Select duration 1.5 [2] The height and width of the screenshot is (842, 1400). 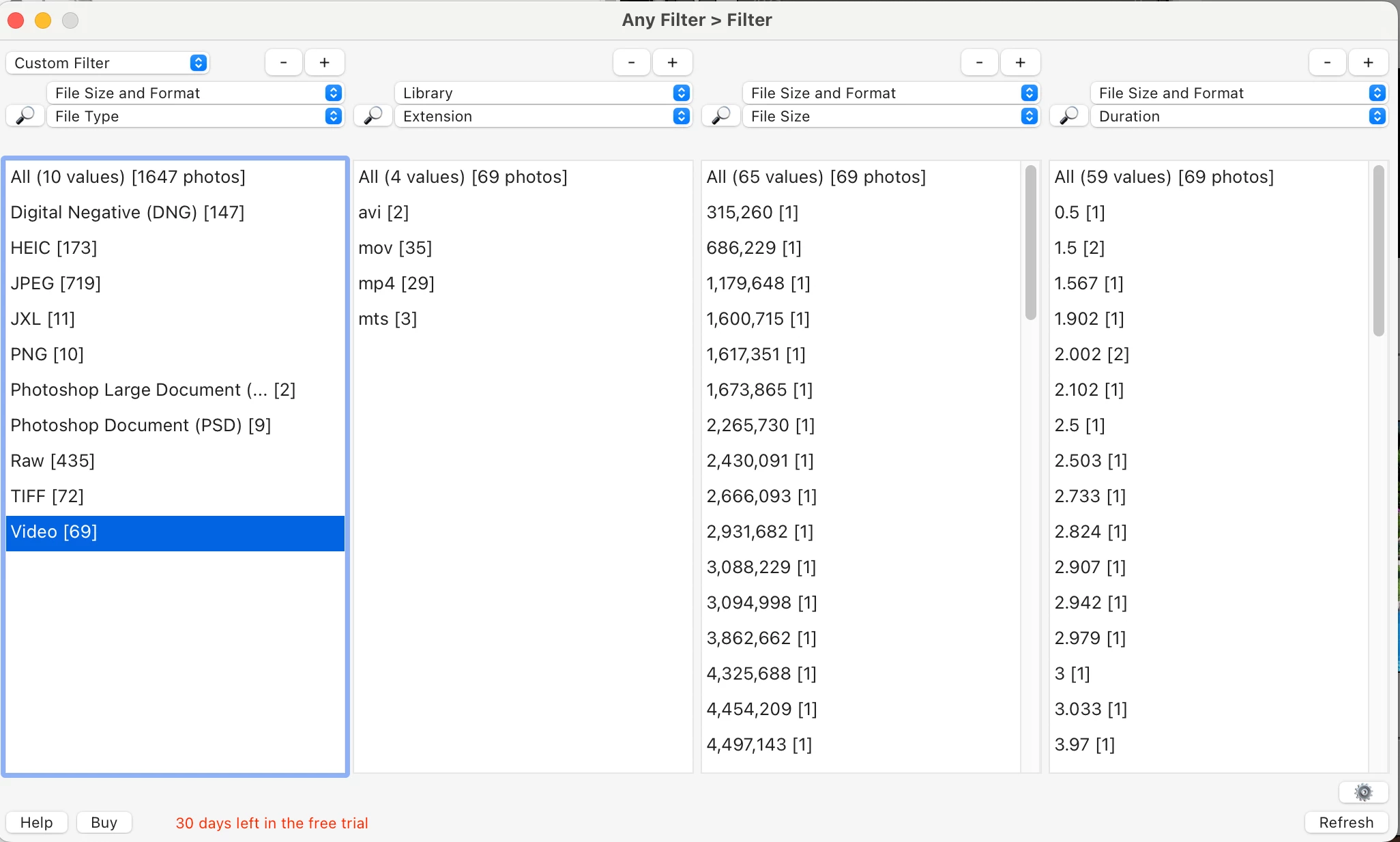coord(1209,248)
